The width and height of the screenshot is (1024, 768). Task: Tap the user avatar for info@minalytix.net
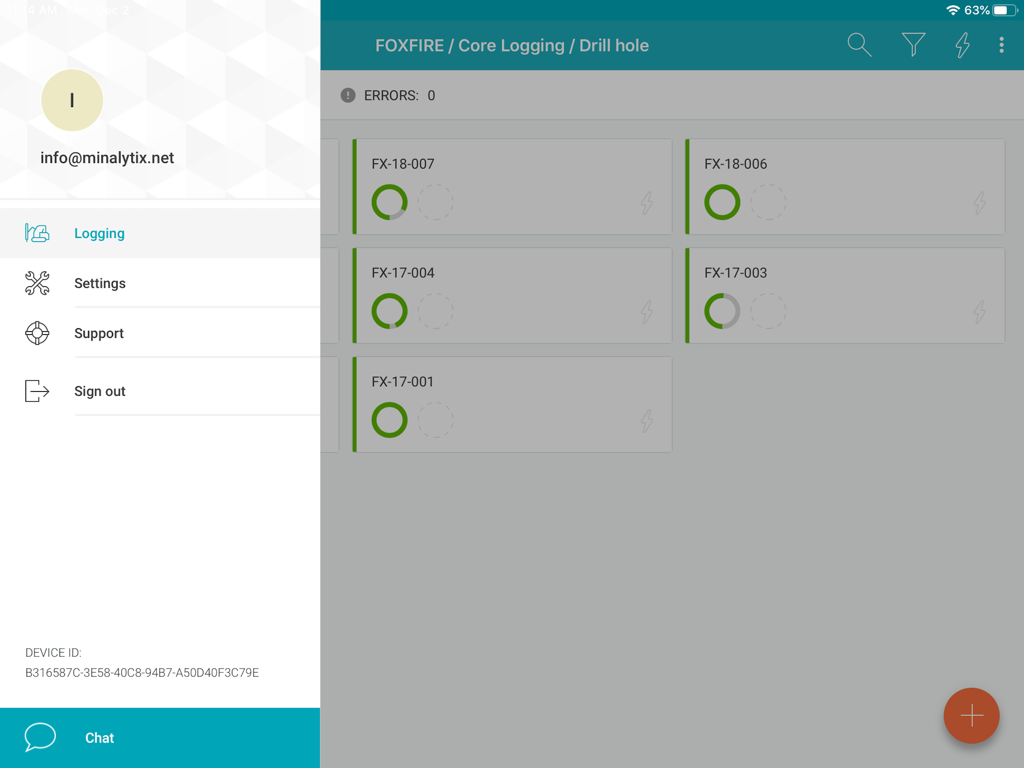pos(71,100)
